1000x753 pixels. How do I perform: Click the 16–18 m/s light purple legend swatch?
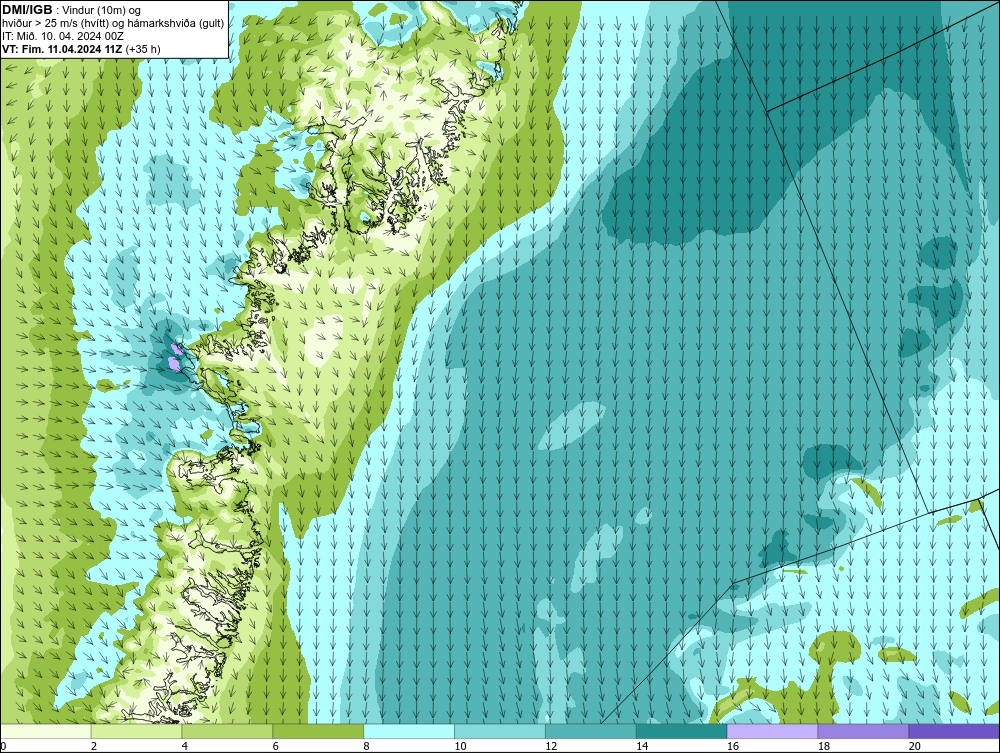click(x=772, y=731)
